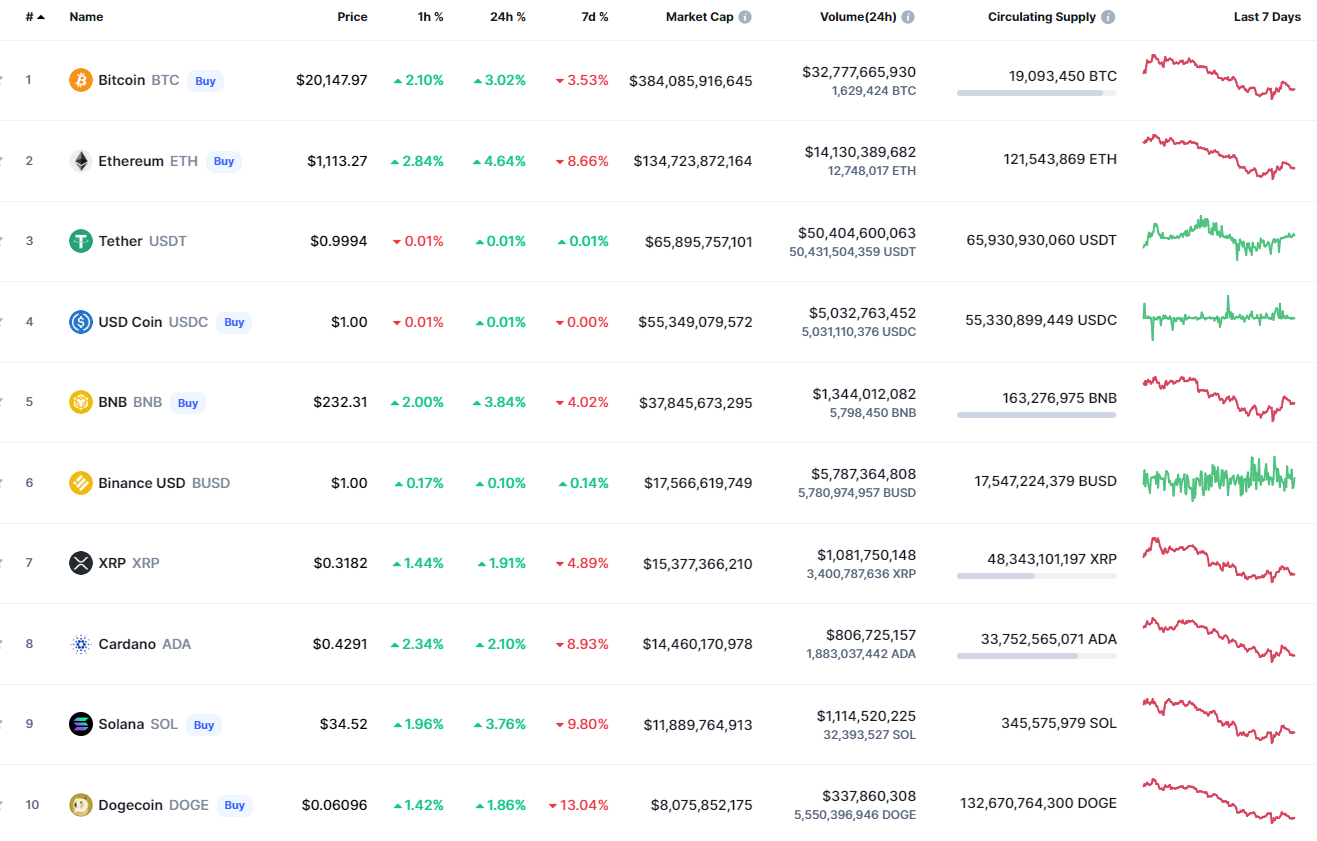Screen dimensions: 1317x841
Task: Click the Ethereum coin logo
Action: coord(81,161)
